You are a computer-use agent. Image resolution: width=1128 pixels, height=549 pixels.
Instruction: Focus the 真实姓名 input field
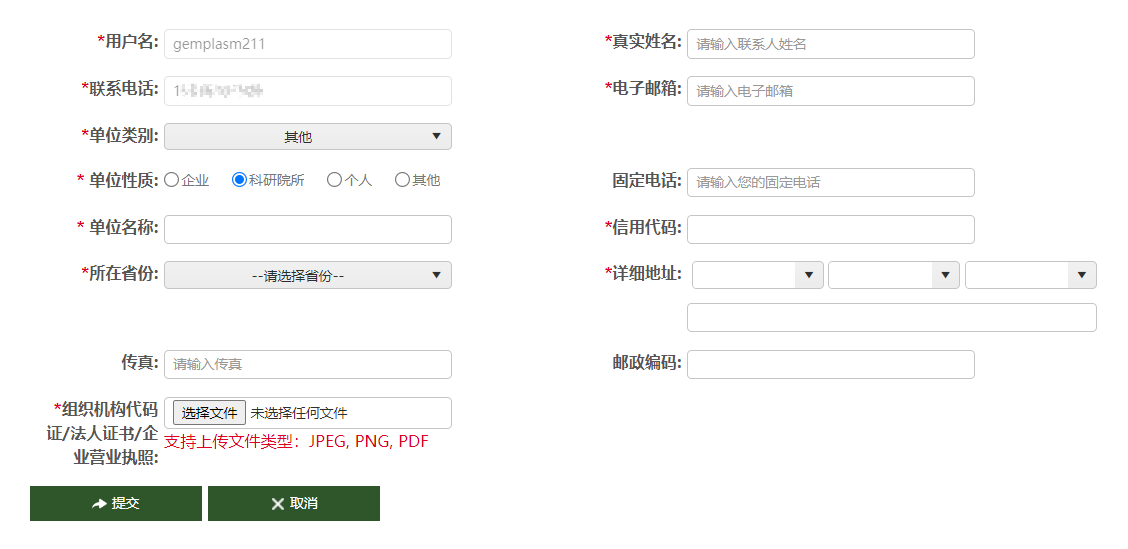pyautogui.click(x=830, y=44)
